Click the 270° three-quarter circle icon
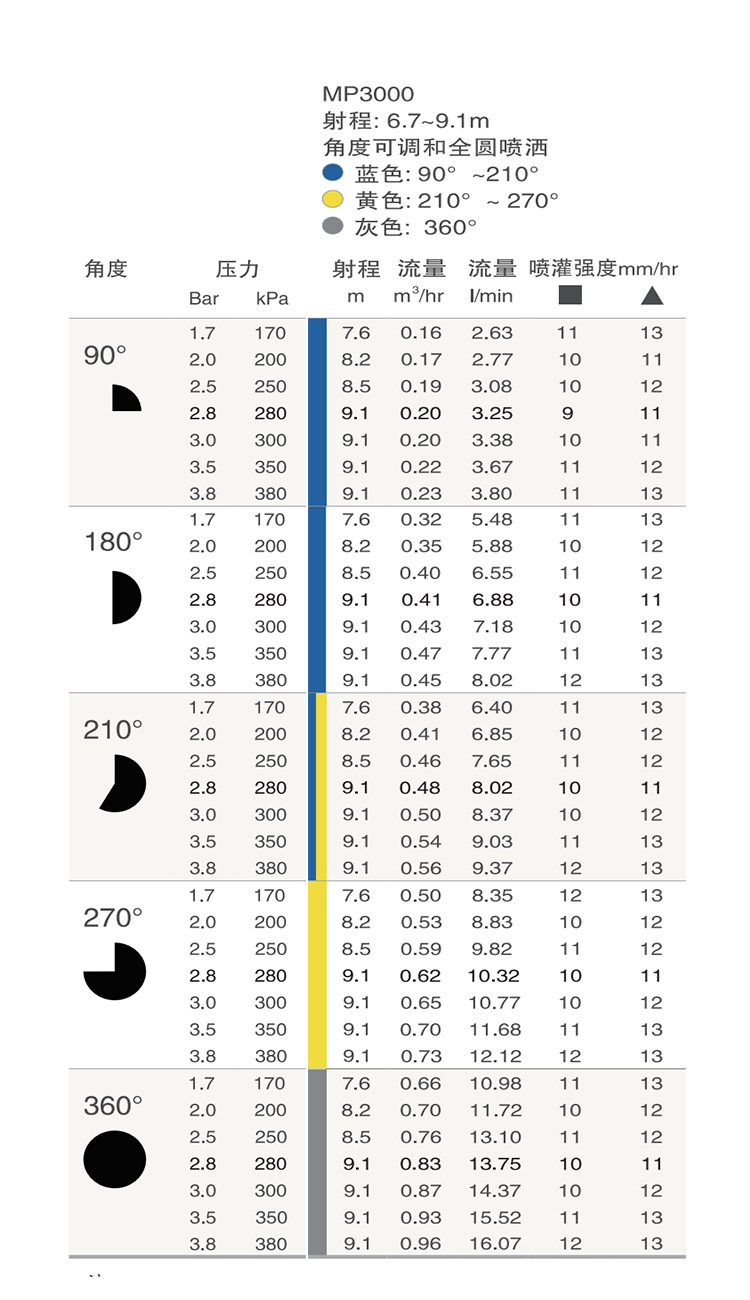The image size is (750, 1300). (115, 971)
